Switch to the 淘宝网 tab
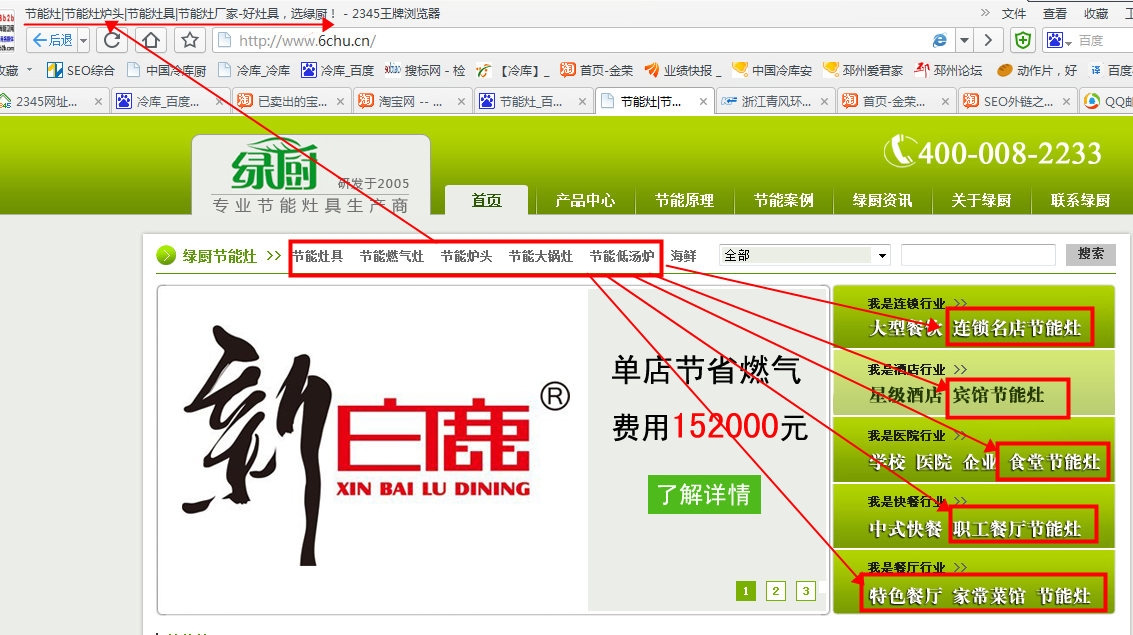1133x635 pixels. pyautogui.click(x=413, y=102)
